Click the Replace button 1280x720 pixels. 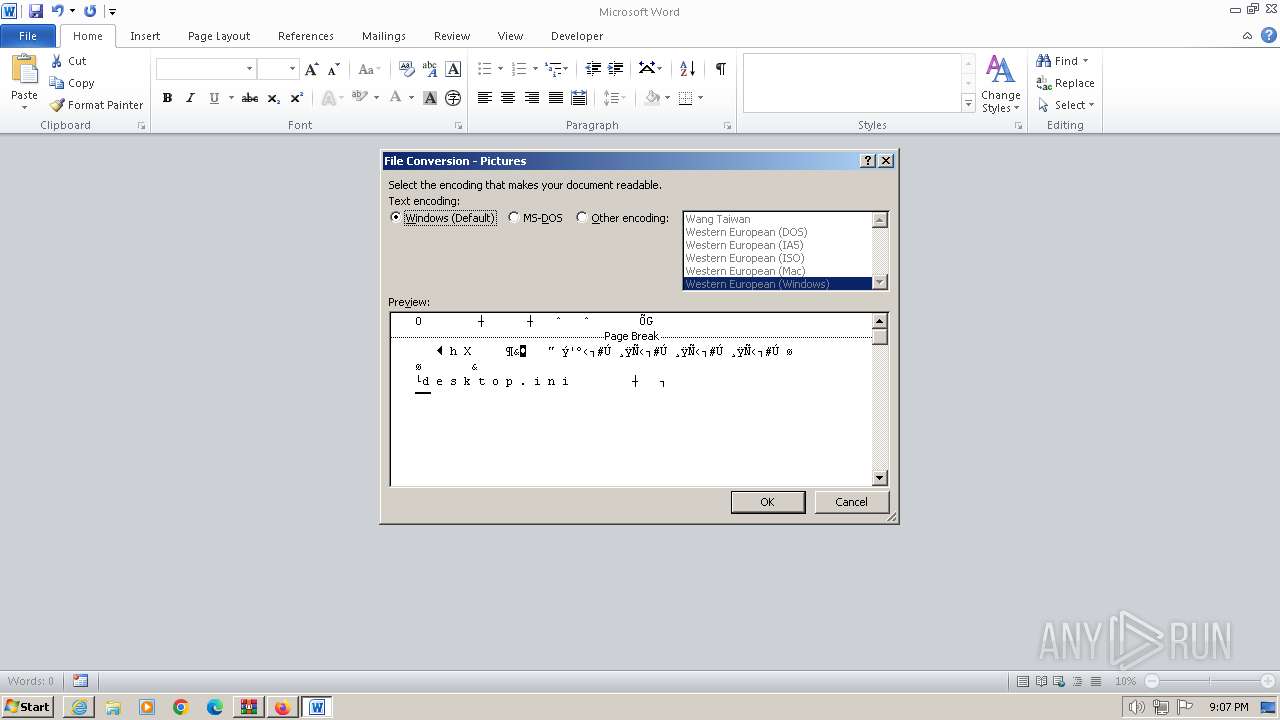coord(1065,83)
